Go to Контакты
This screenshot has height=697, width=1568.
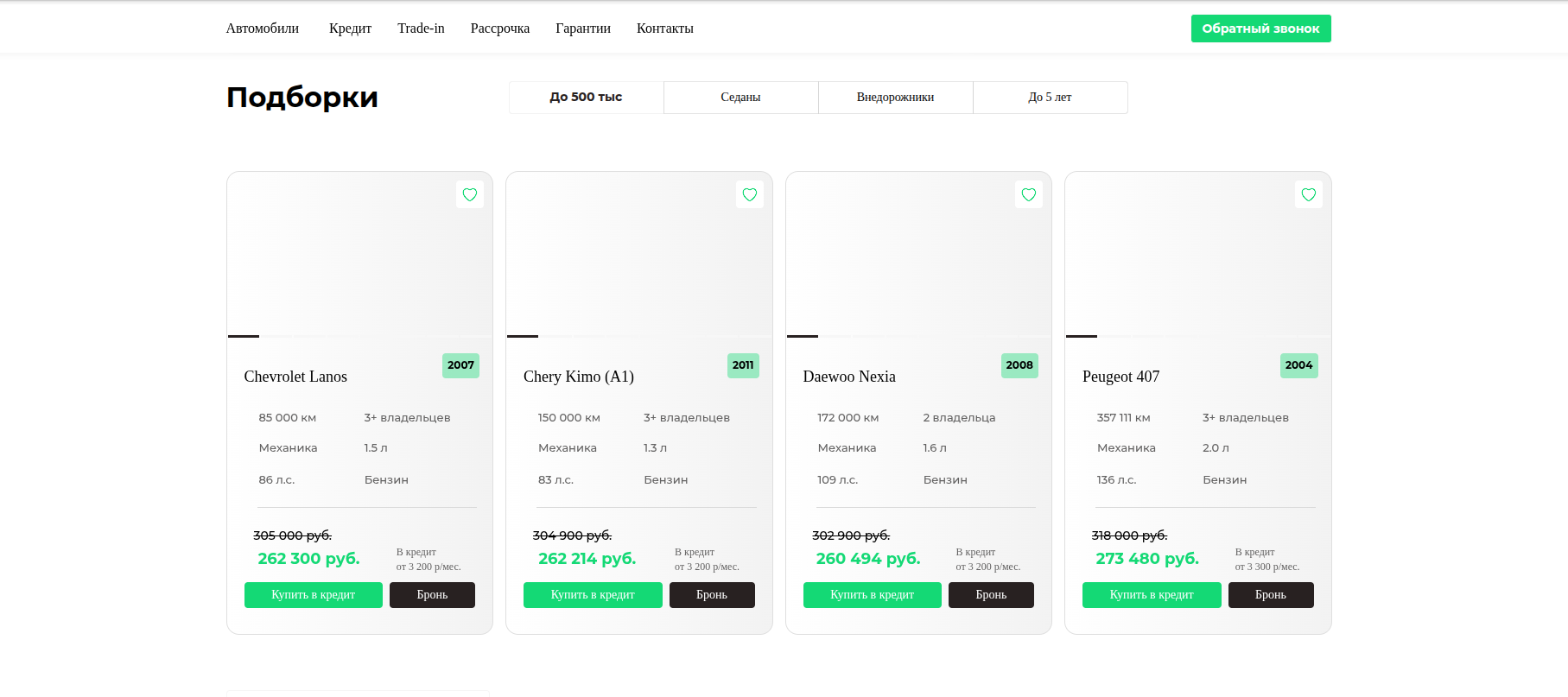point(665,29)
